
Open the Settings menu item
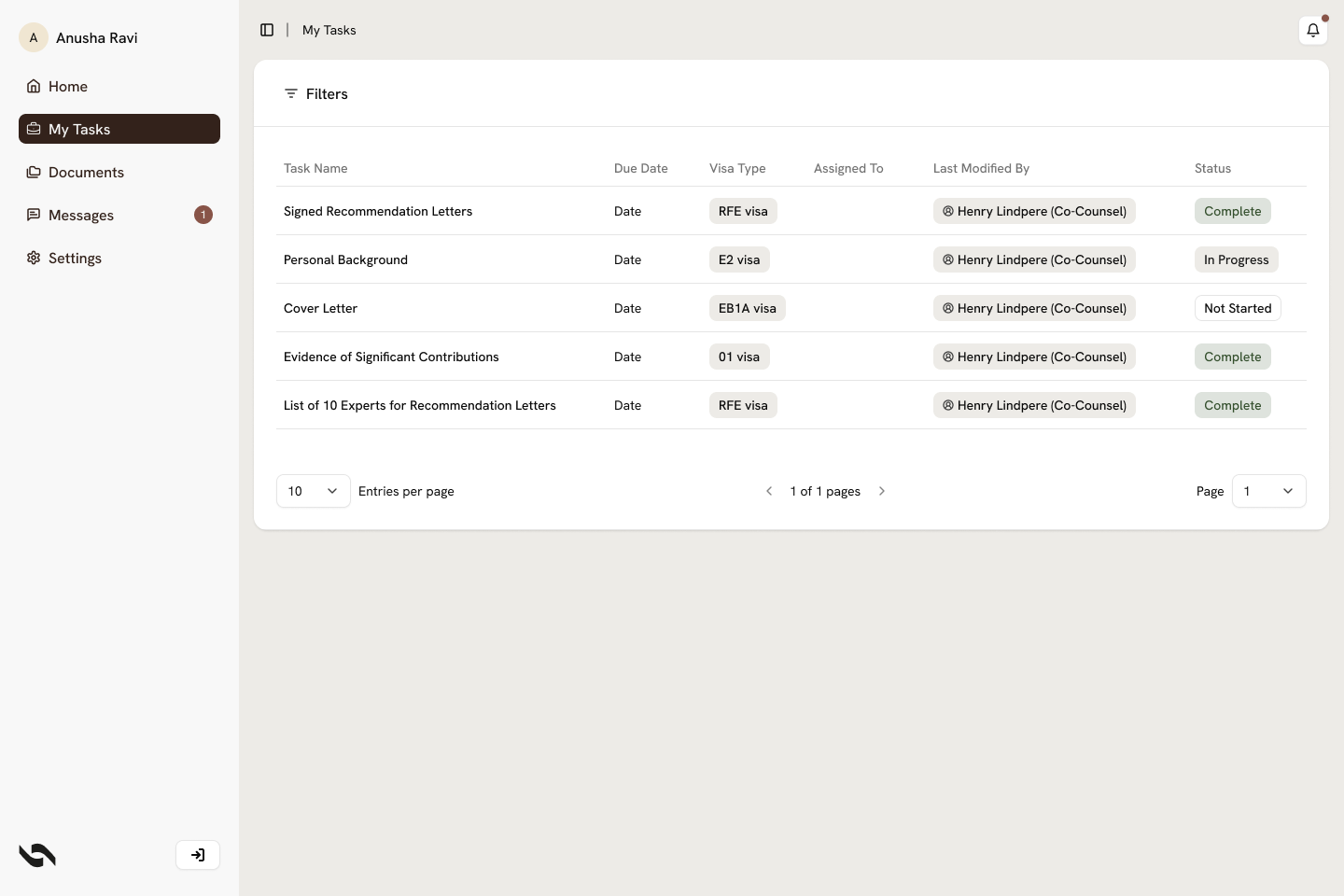(119, 258)
